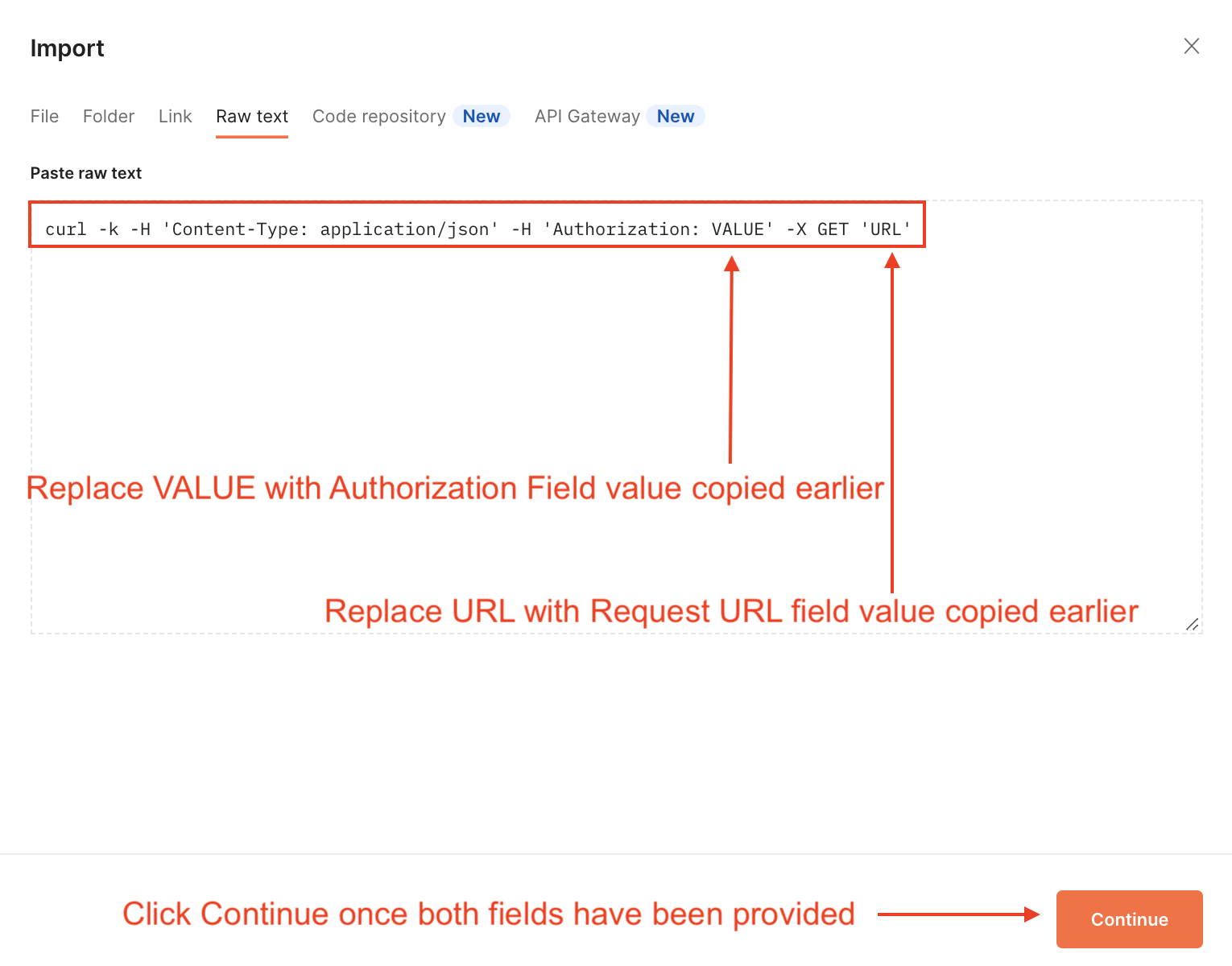This screenshot has height=966, width=1232.
Task: Switch to the Link tab
Action: 175,117
